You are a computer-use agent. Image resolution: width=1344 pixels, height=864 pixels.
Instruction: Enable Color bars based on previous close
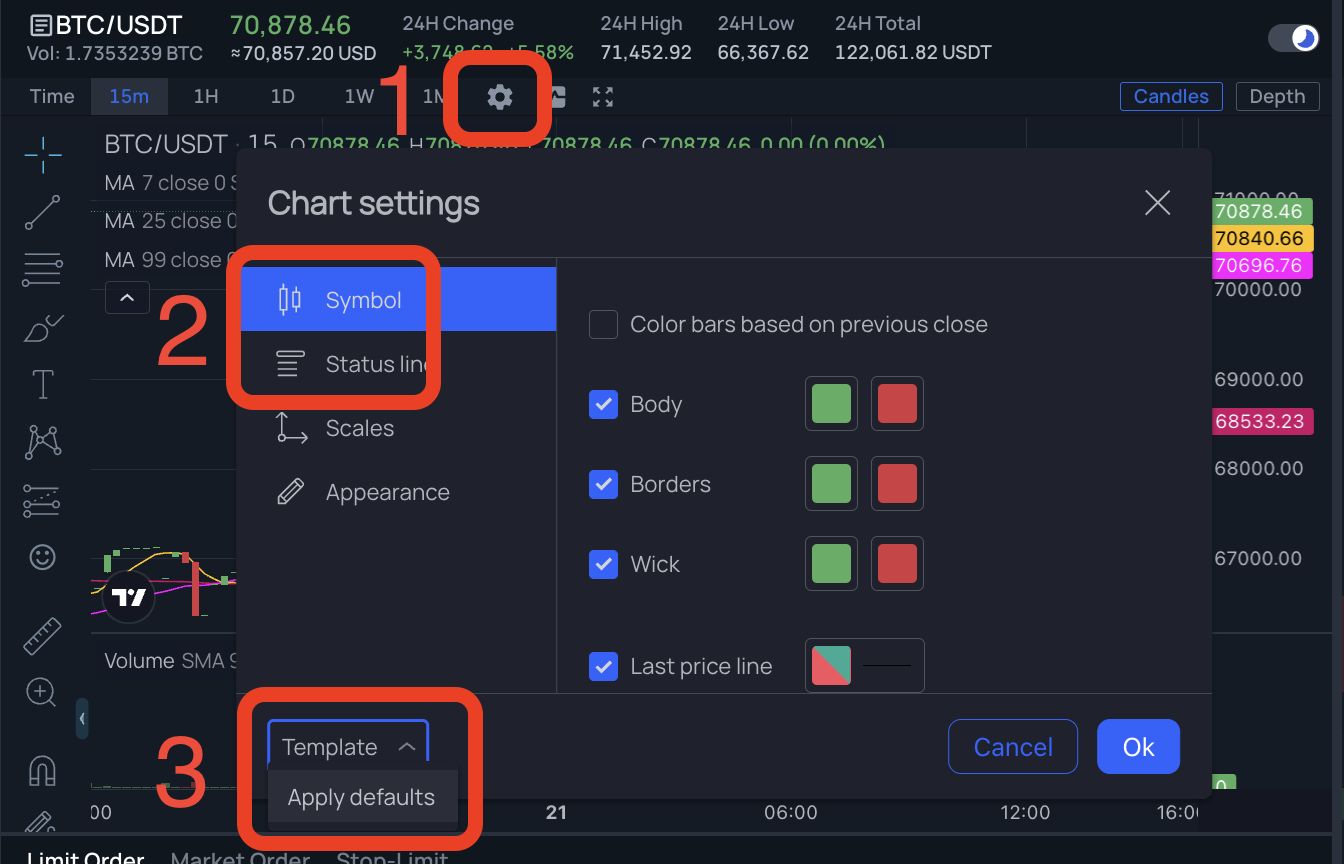point(603,324)
